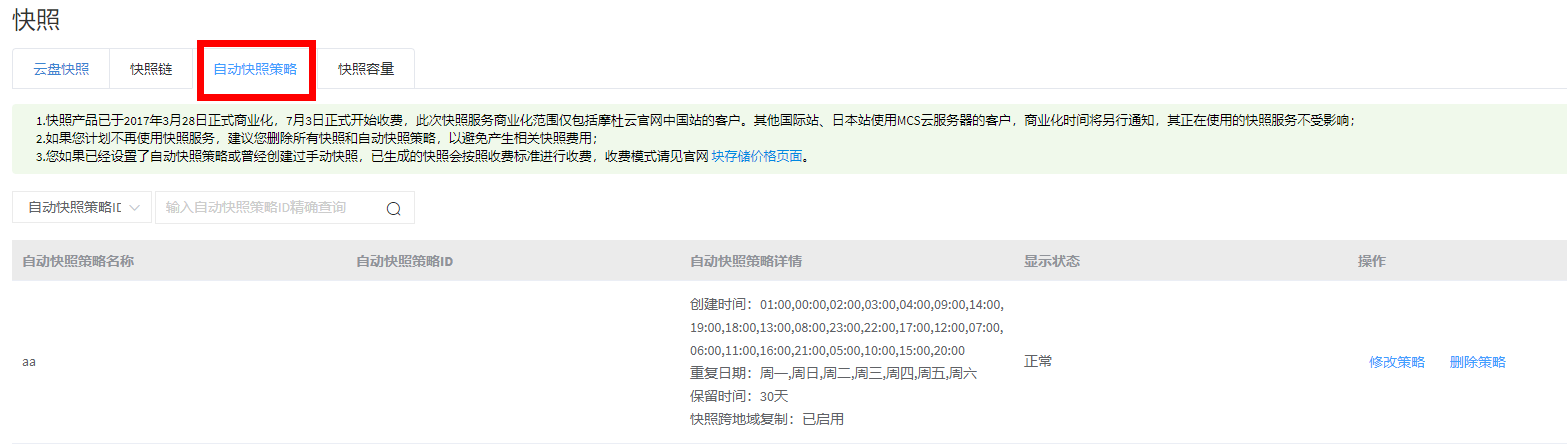
Task: Click the 保留时间 30天 detail text
Action: coord(739,396)
